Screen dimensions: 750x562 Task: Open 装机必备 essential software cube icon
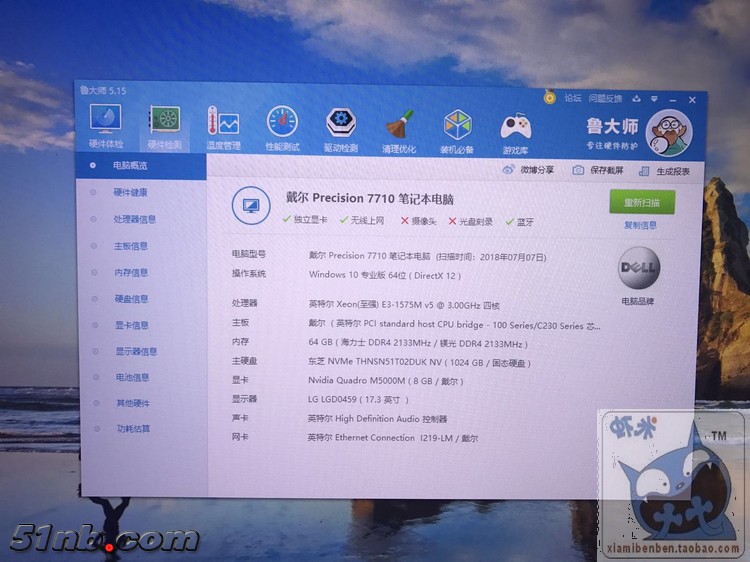click(x=457, y=132)
